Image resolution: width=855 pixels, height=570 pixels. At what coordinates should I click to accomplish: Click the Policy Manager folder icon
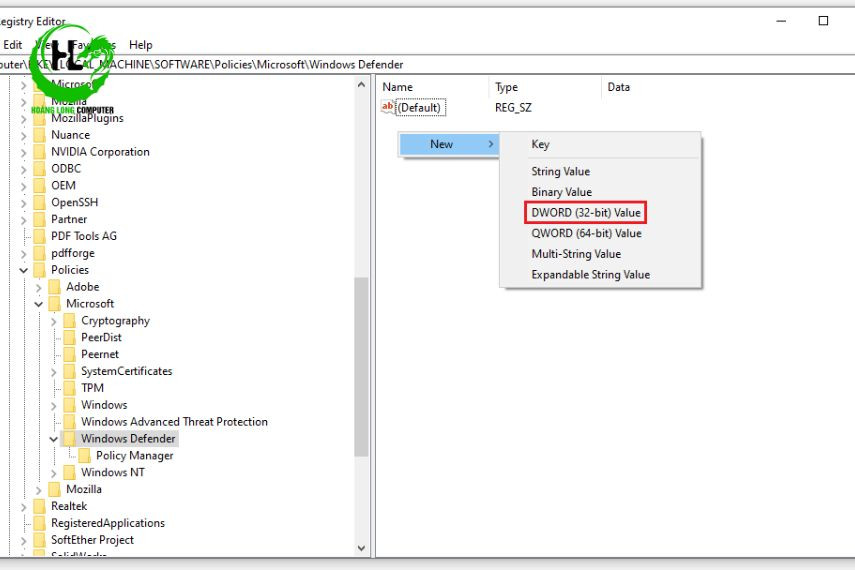click(85, 455)
